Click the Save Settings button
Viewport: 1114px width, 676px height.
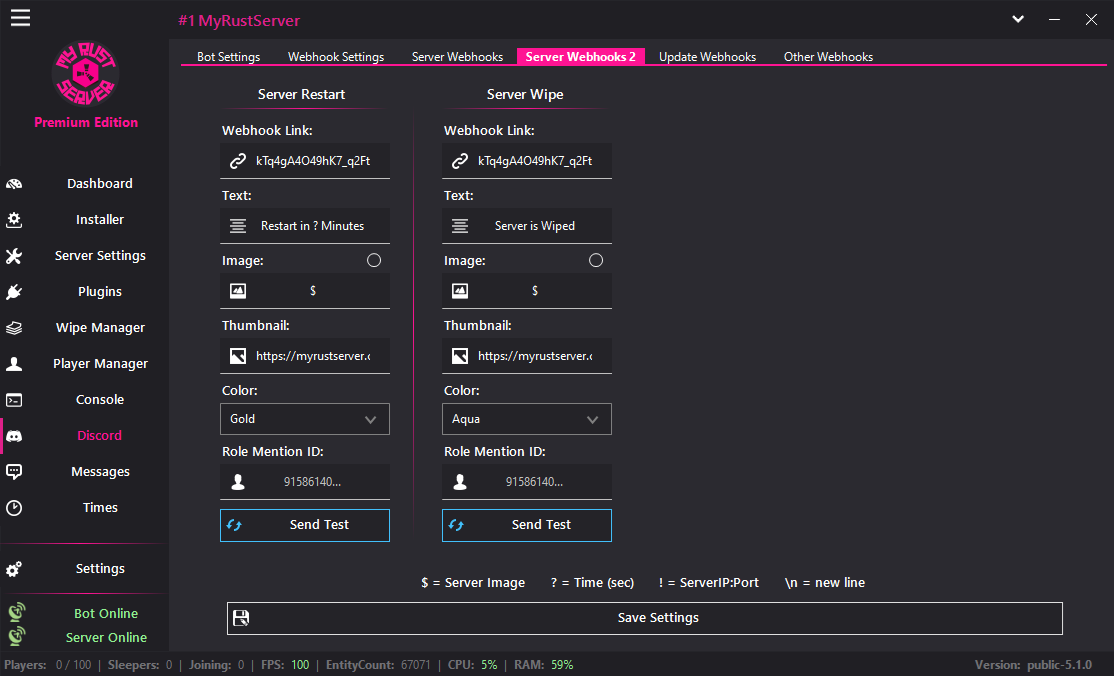tap(644, 618)
